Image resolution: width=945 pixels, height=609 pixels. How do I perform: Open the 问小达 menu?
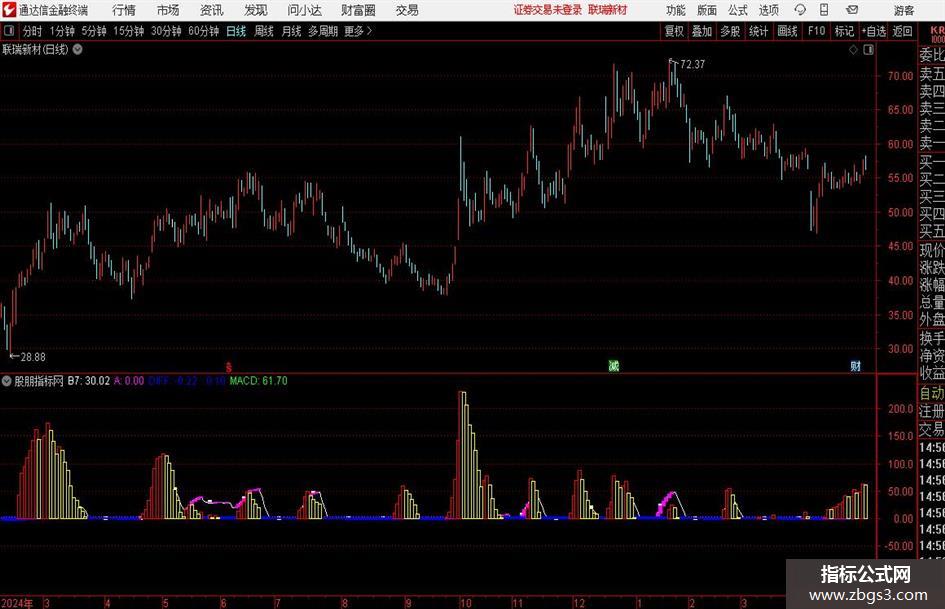coord(304,10)
